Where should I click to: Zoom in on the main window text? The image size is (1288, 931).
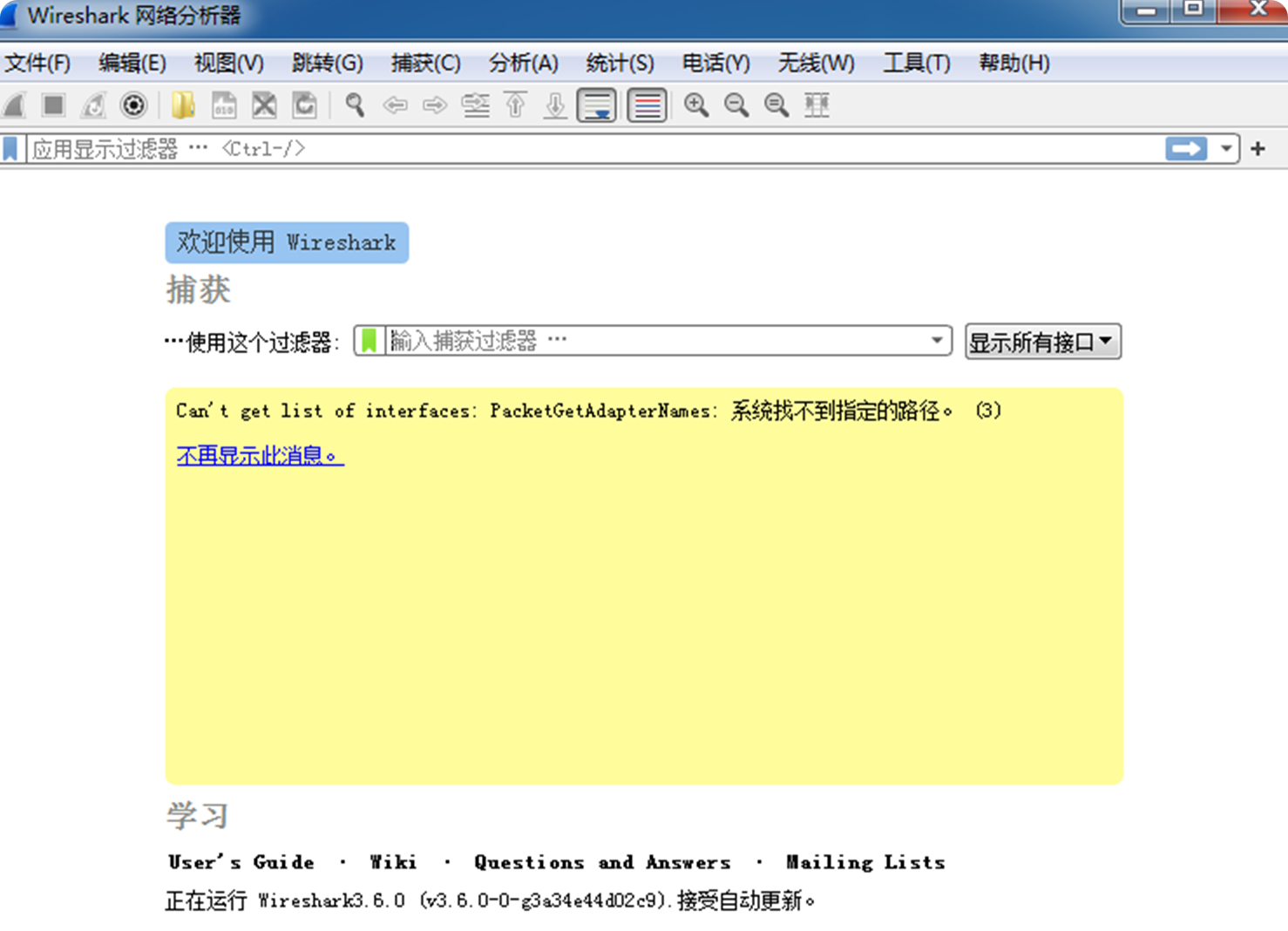(695, 105)
